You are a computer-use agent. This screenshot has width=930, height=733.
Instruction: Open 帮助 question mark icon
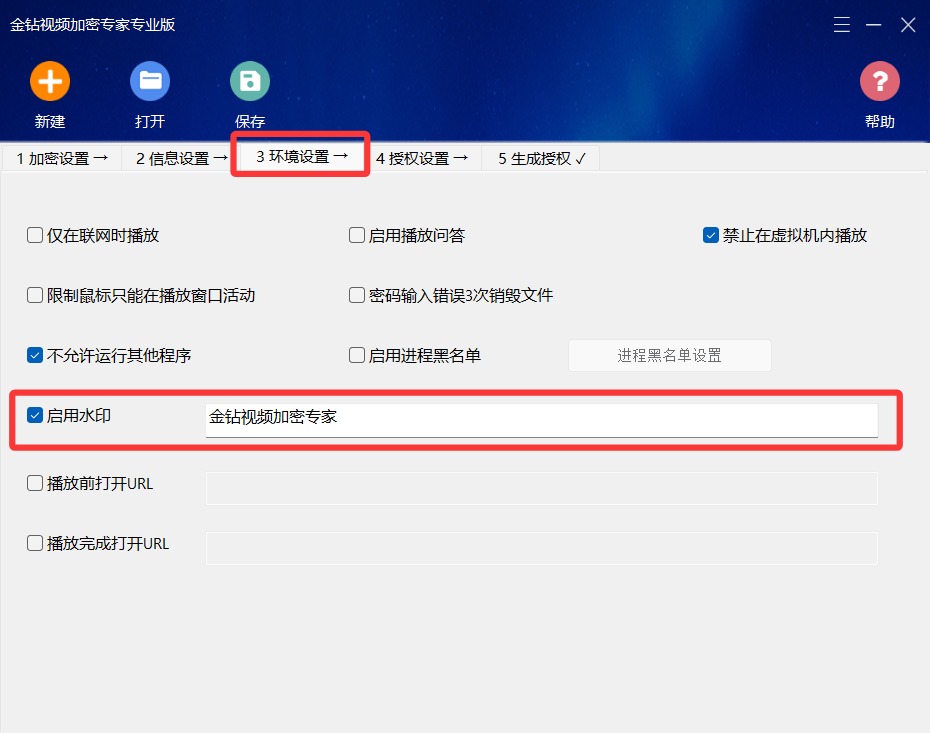[x=880, y=81]
